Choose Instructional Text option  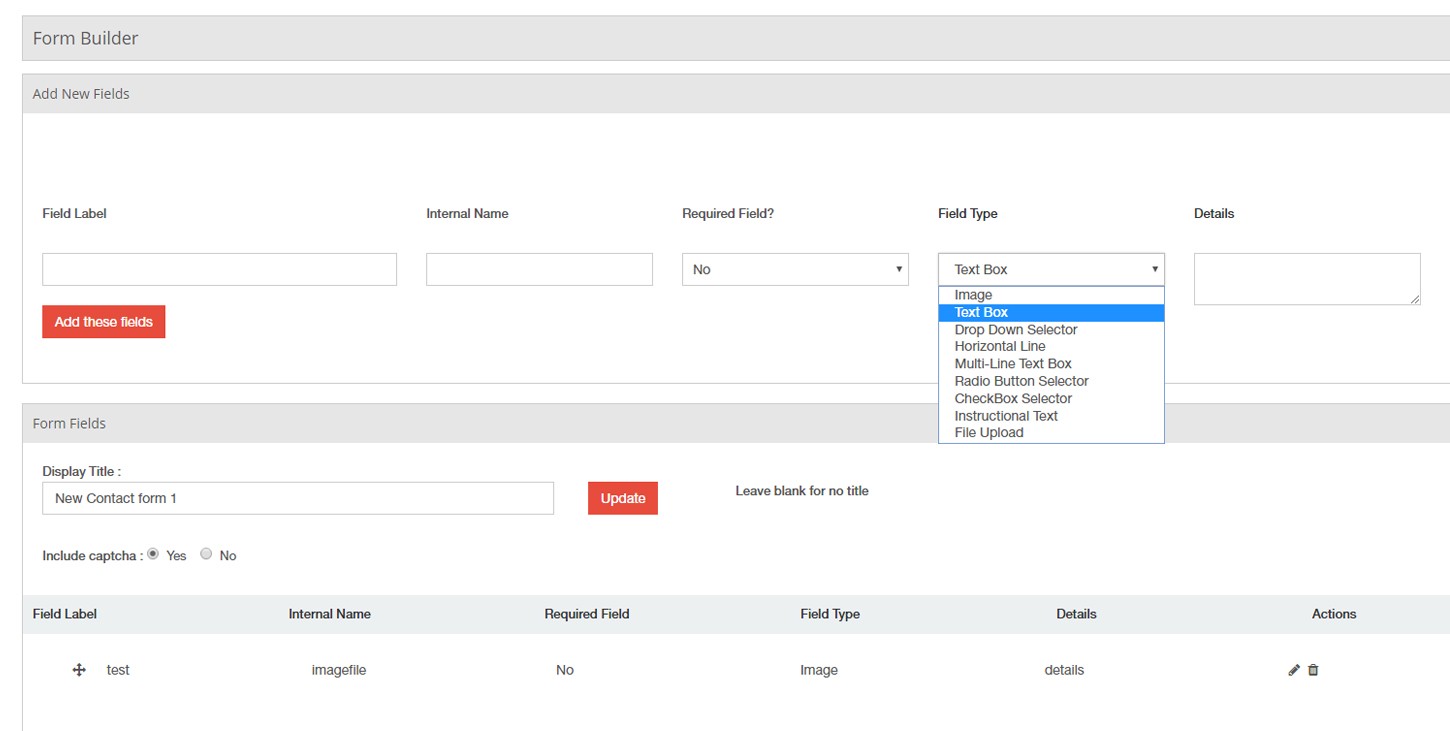1005,416
